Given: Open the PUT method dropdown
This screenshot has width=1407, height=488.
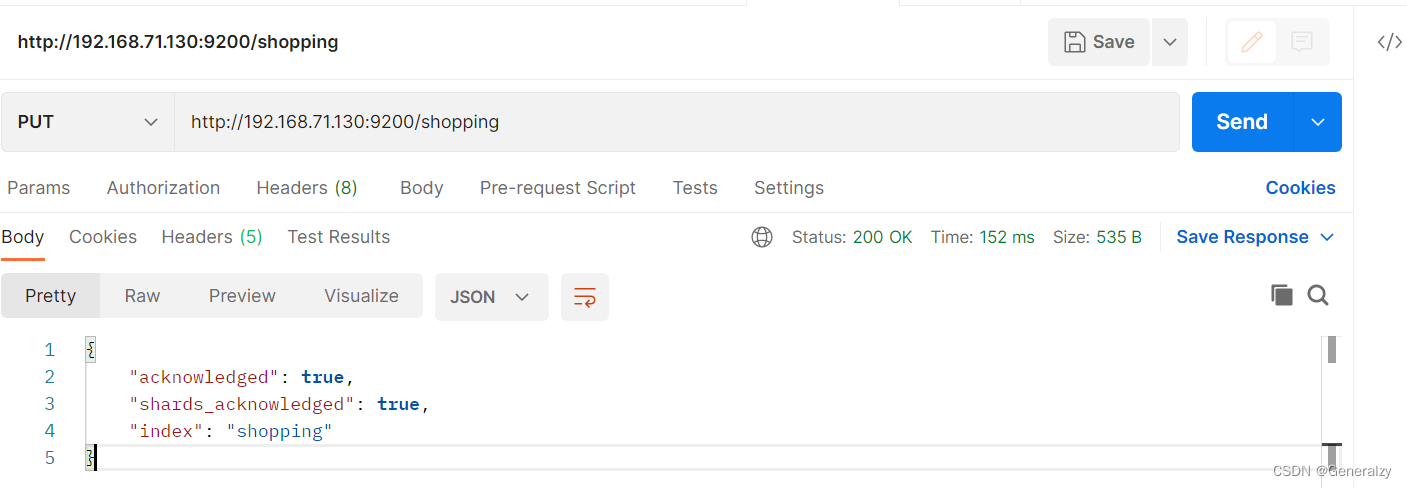Looking at the screenshot, I should tap(88, 122).
